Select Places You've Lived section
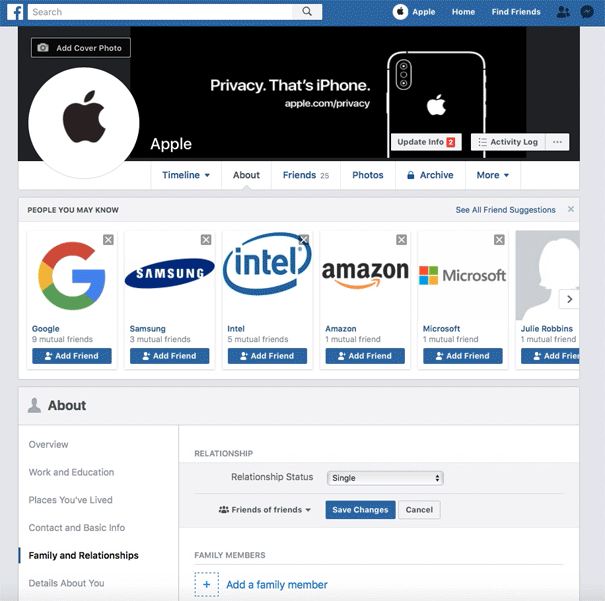This screenshot has height=601, width=605. [71, 500]
